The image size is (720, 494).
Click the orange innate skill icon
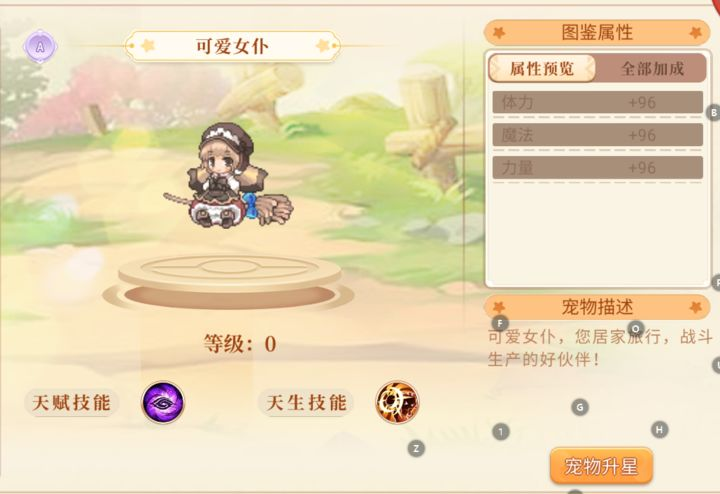[x=397, y=402]
